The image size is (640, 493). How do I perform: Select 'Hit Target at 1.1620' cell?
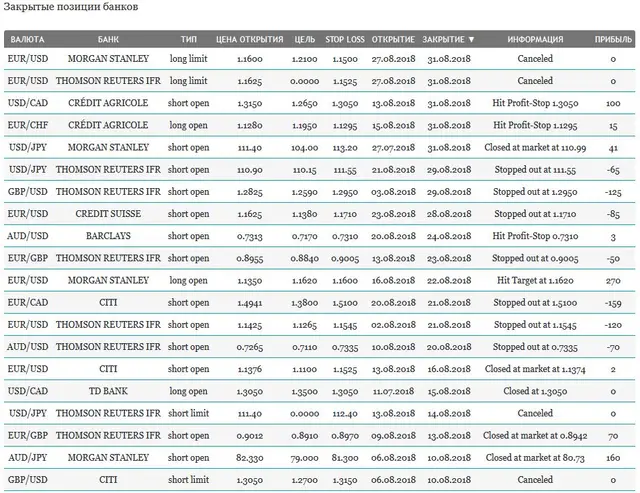(x=535, y=280)
